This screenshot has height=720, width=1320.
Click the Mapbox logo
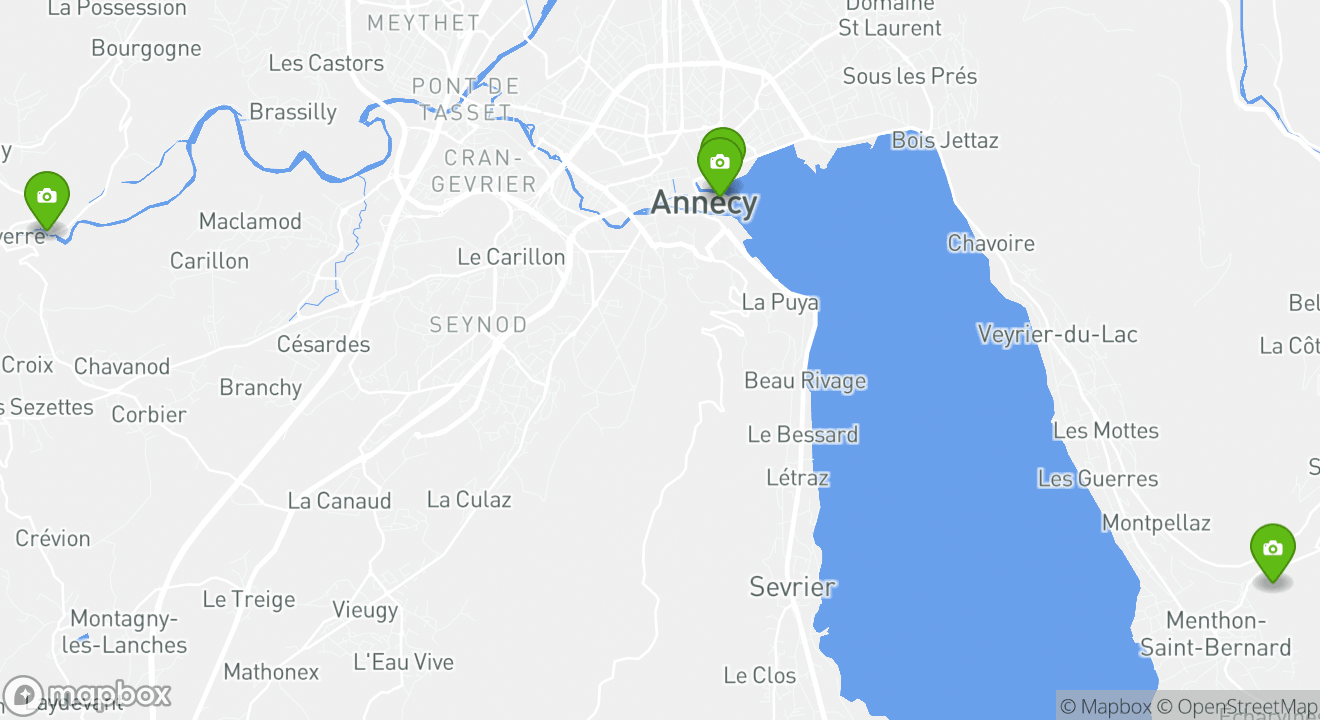88,695
